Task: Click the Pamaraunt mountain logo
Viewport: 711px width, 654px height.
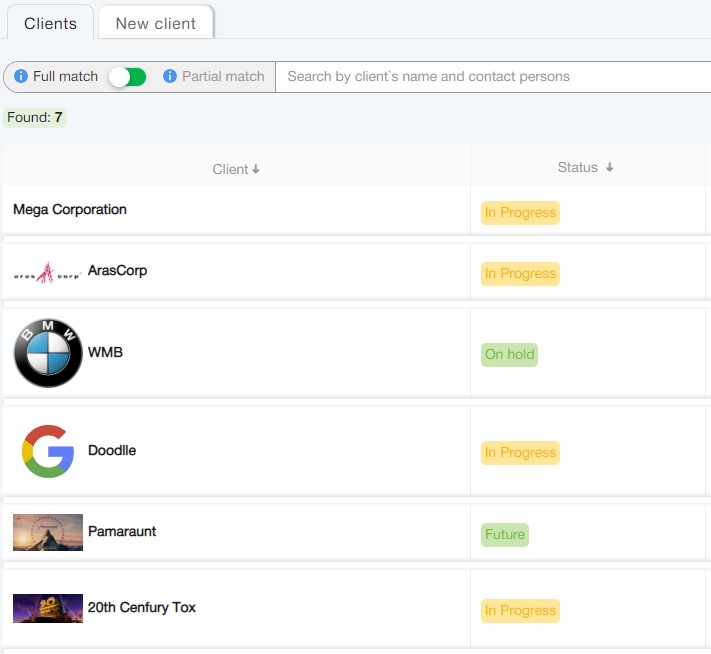Action: [x=48, y=532]
